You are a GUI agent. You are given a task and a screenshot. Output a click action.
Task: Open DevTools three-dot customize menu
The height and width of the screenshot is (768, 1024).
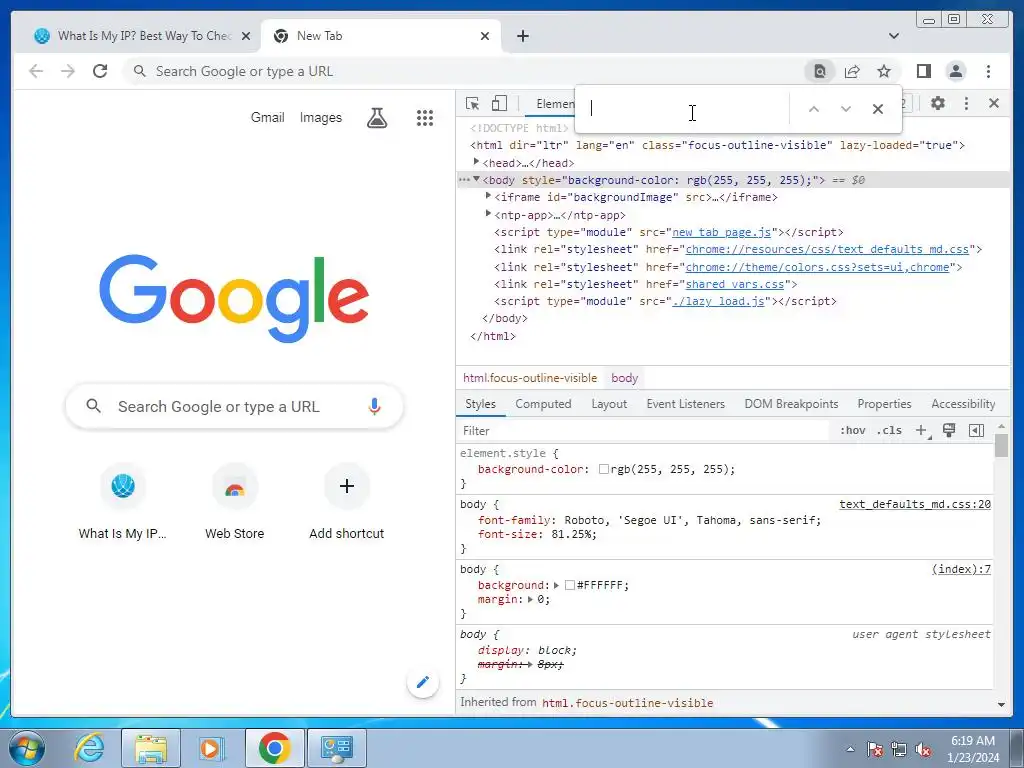967,103
